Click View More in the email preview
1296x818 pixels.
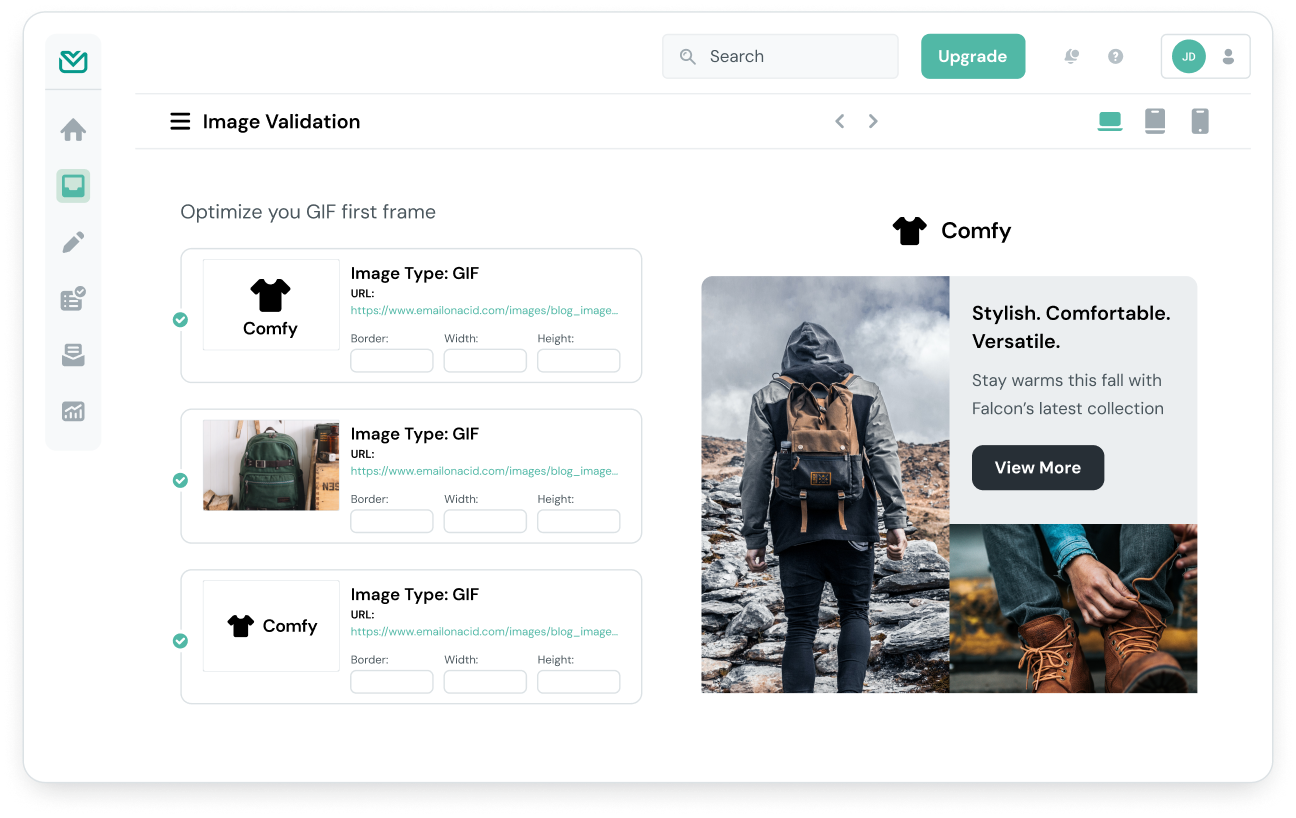pyautogui.click(x=1038, y=468)
